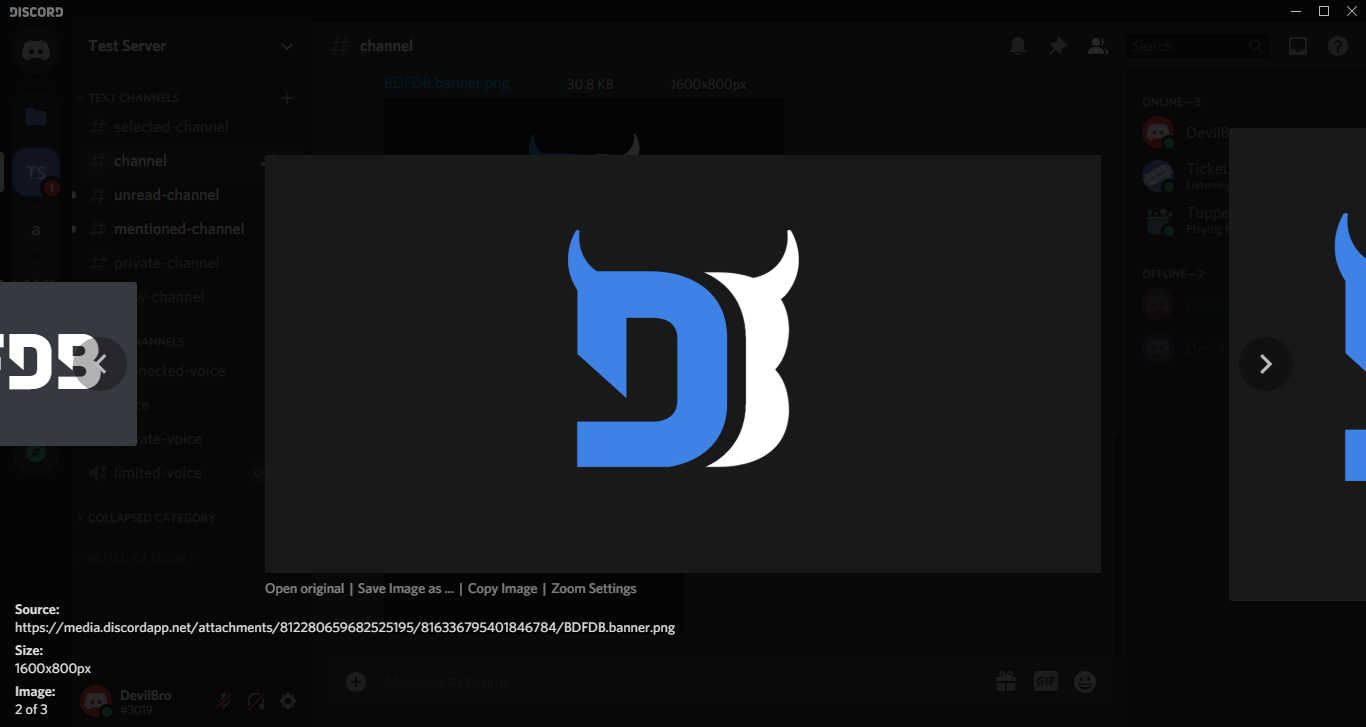Open original image link
The width and height of the screenshot is (1366, 727).
tap(304, 589)
